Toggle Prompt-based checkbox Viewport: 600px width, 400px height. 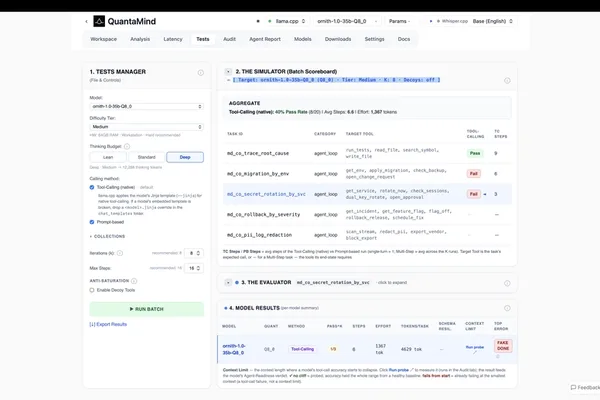tap(92, 222)
